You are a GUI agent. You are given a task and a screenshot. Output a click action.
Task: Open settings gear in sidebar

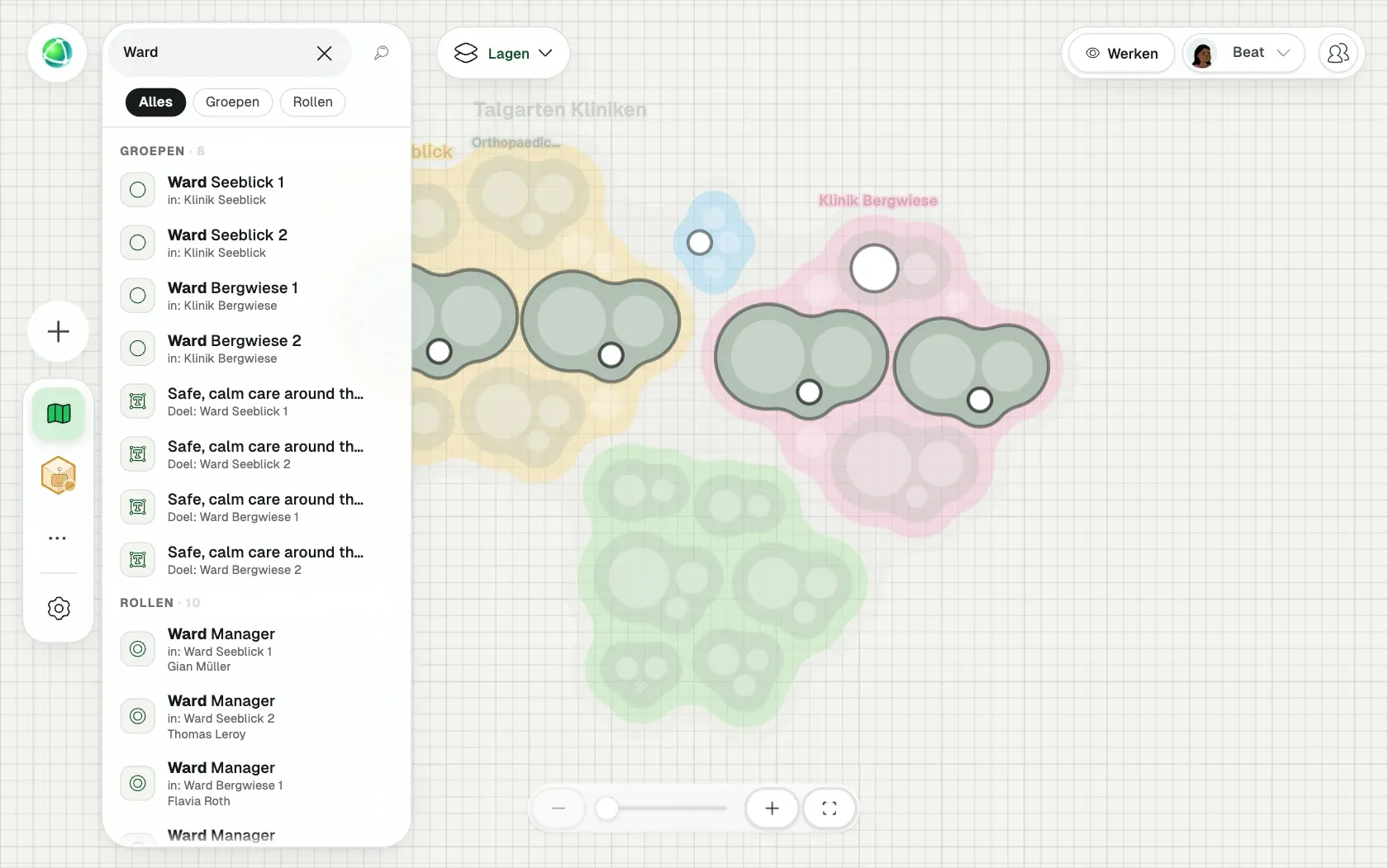coord(59,609)
